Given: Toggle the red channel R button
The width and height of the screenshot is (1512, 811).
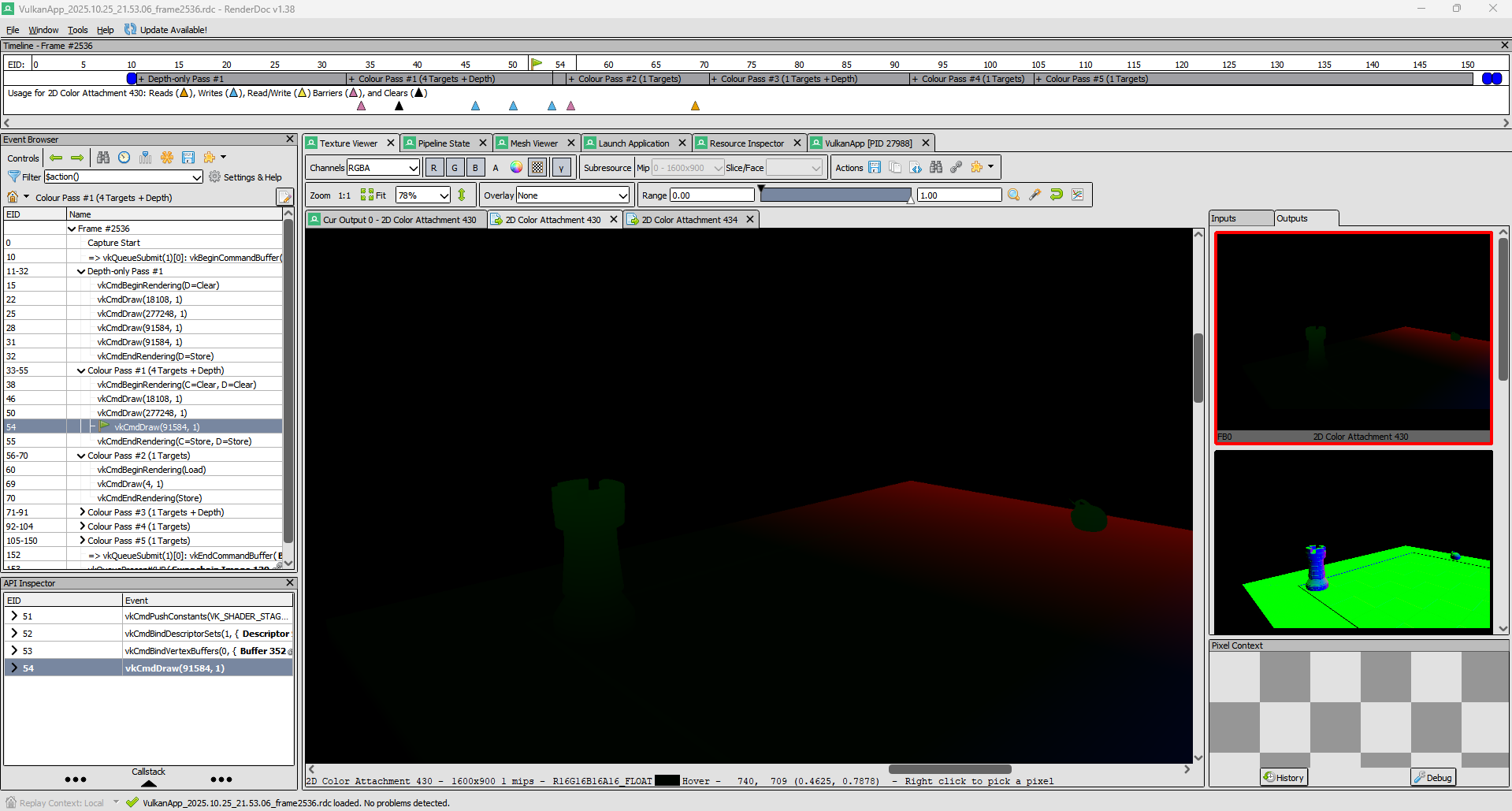Looking at the screenshot, I should (x=433, y=167).
